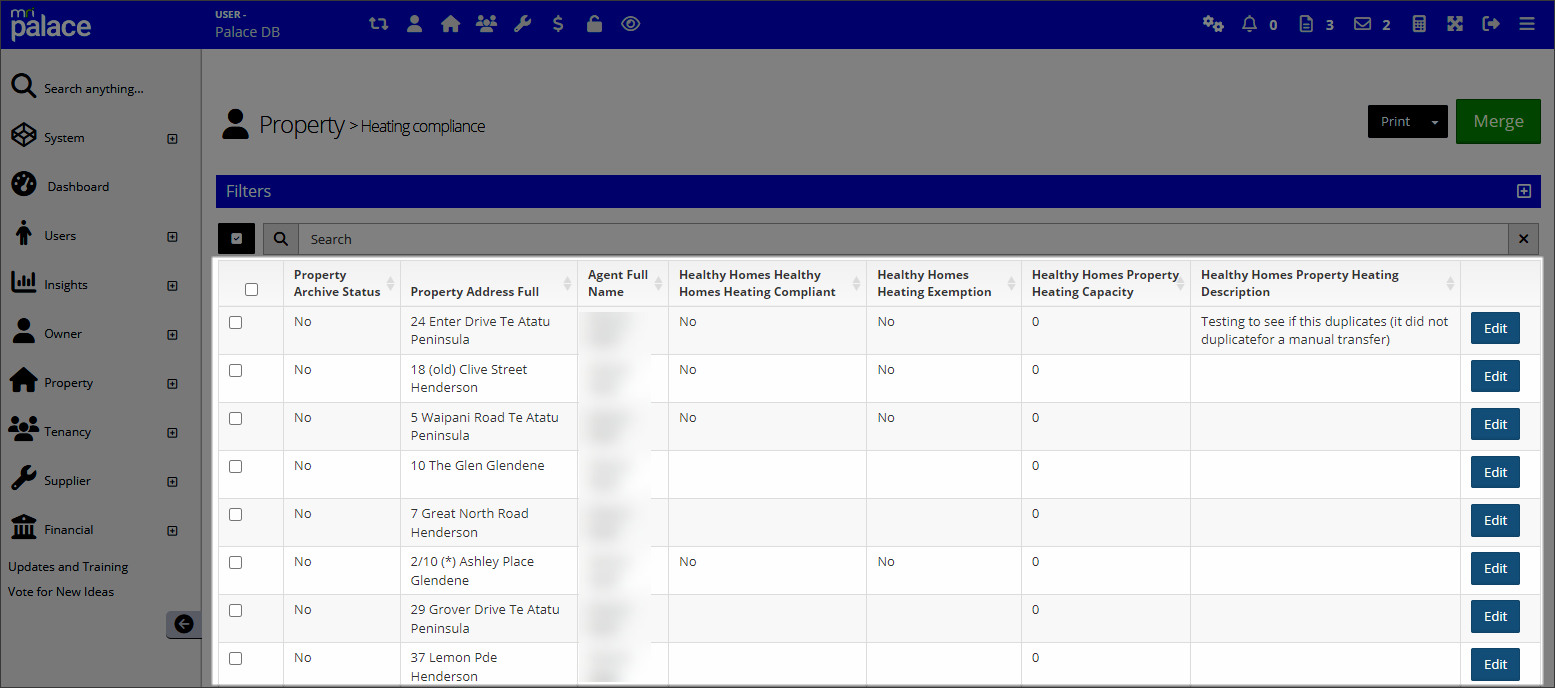Open the notifications bell icon
Screen dimensions: 1555x688
(1249, 24)
